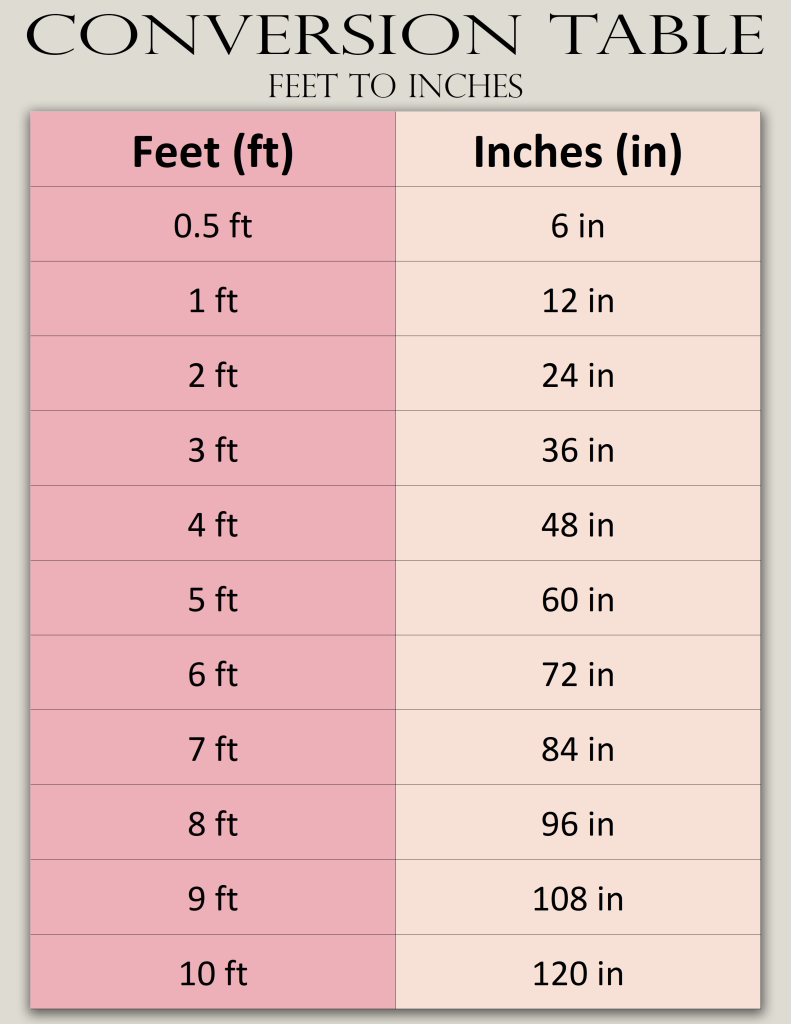This screenshot has width=791, height=1024.
Task: Select the "7 ft" cell
Action: pyautogui.click(x=213, y=749)
